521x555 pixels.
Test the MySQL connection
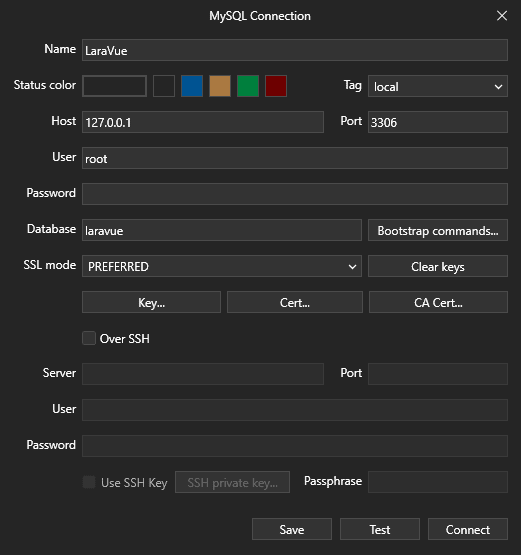[x=380, y=529]
